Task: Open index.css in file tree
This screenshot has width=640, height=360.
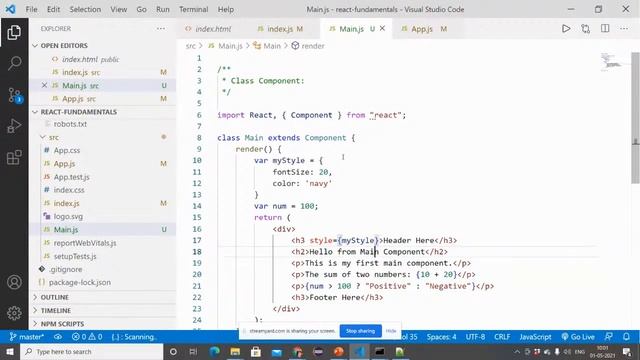Action: click(69, 190)
